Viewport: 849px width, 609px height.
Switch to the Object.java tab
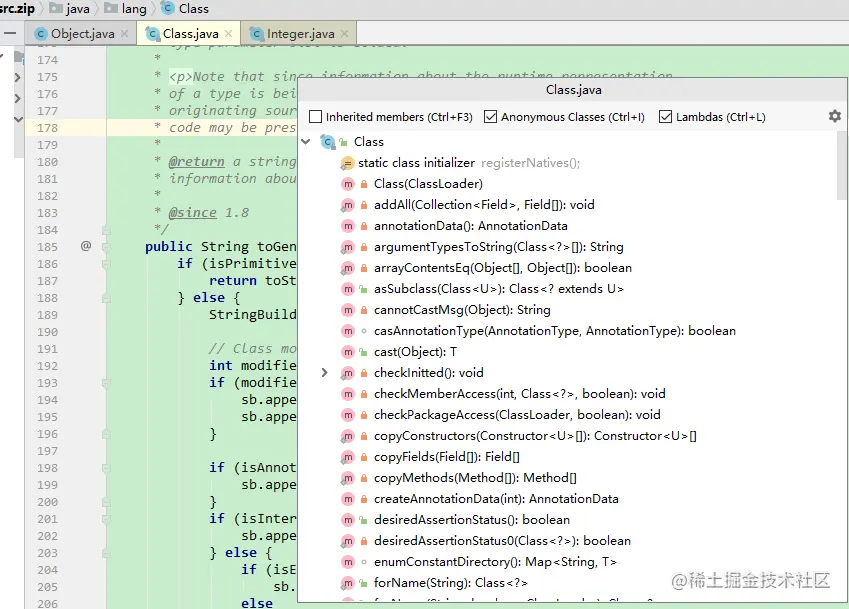pos(82,34)
